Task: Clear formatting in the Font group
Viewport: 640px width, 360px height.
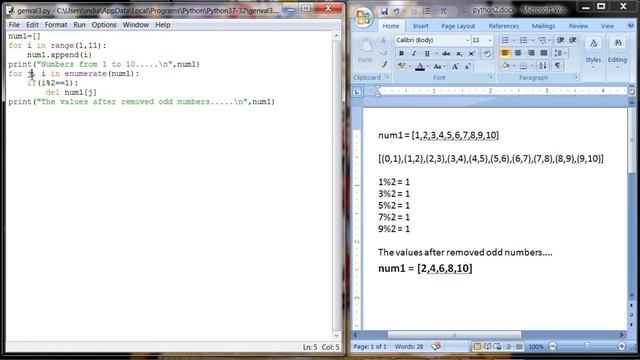Action: pyautogui.click(x=487, y=53)
